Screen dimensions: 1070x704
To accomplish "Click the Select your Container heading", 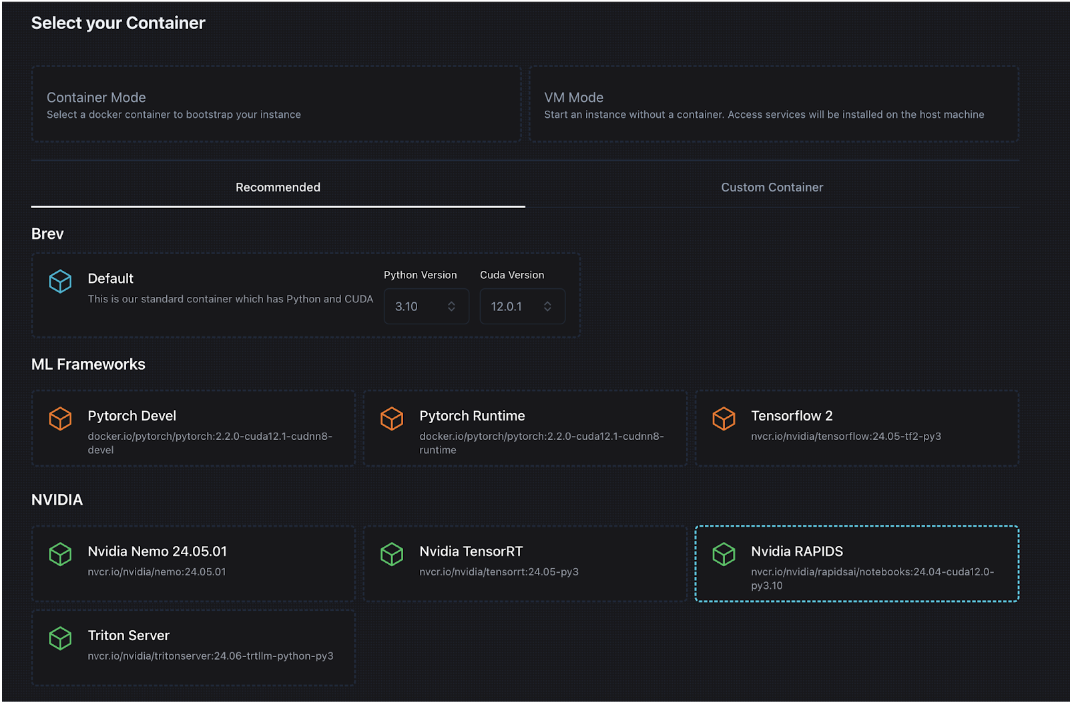I will (118, 23).
